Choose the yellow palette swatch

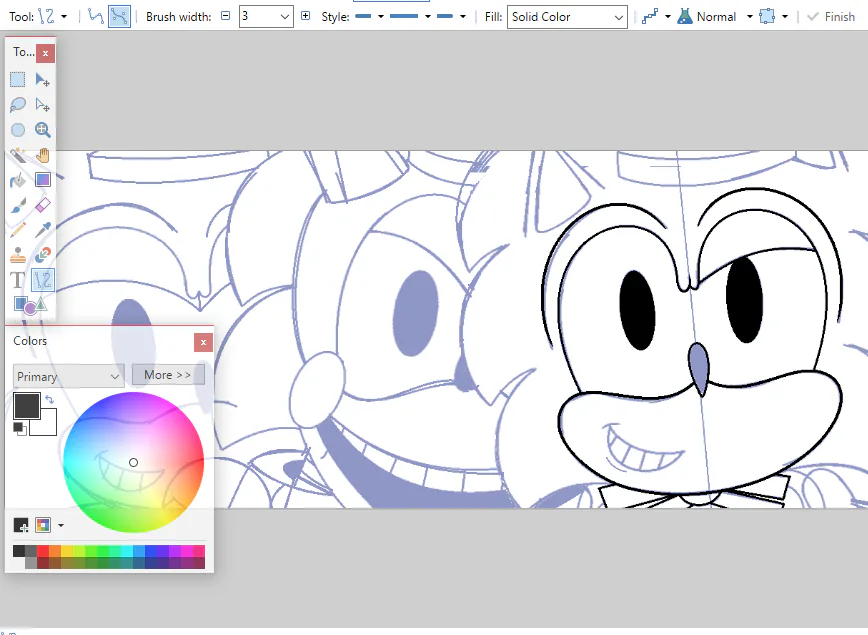point(67,551)
